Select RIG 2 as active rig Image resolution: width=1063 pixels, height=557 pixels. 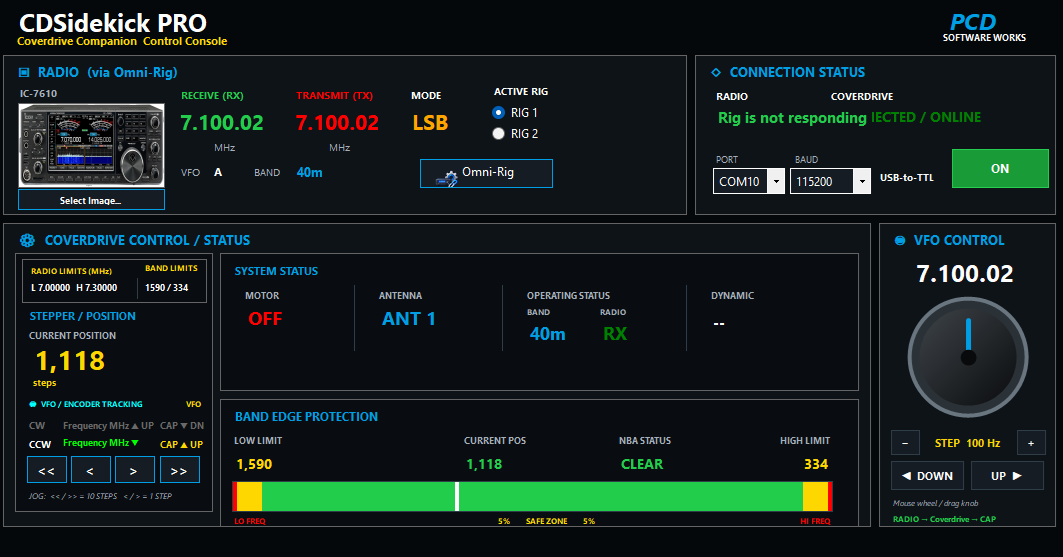(x=498, y=133)
